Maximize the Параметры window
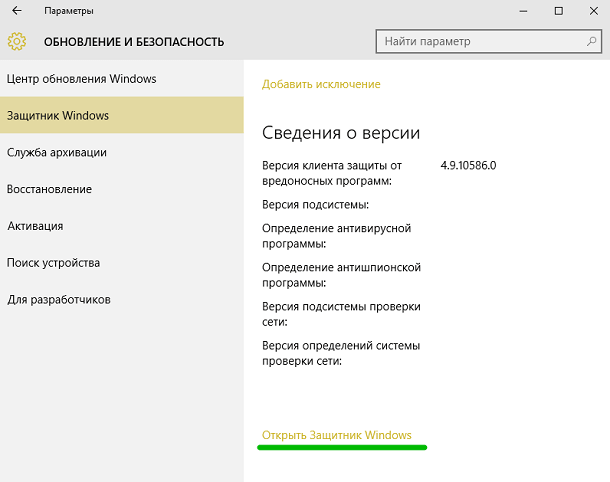This screenshot has width=610, height=482. point(558,11)
